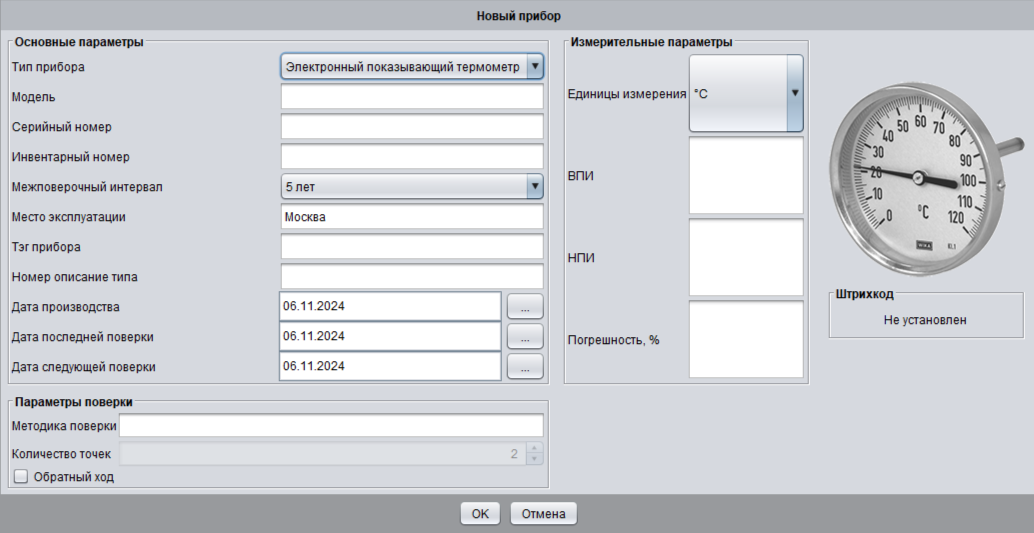Open date picker for Дата последней поверки
This screenshot has height=533, width=1034.
[x=525, y=336]
